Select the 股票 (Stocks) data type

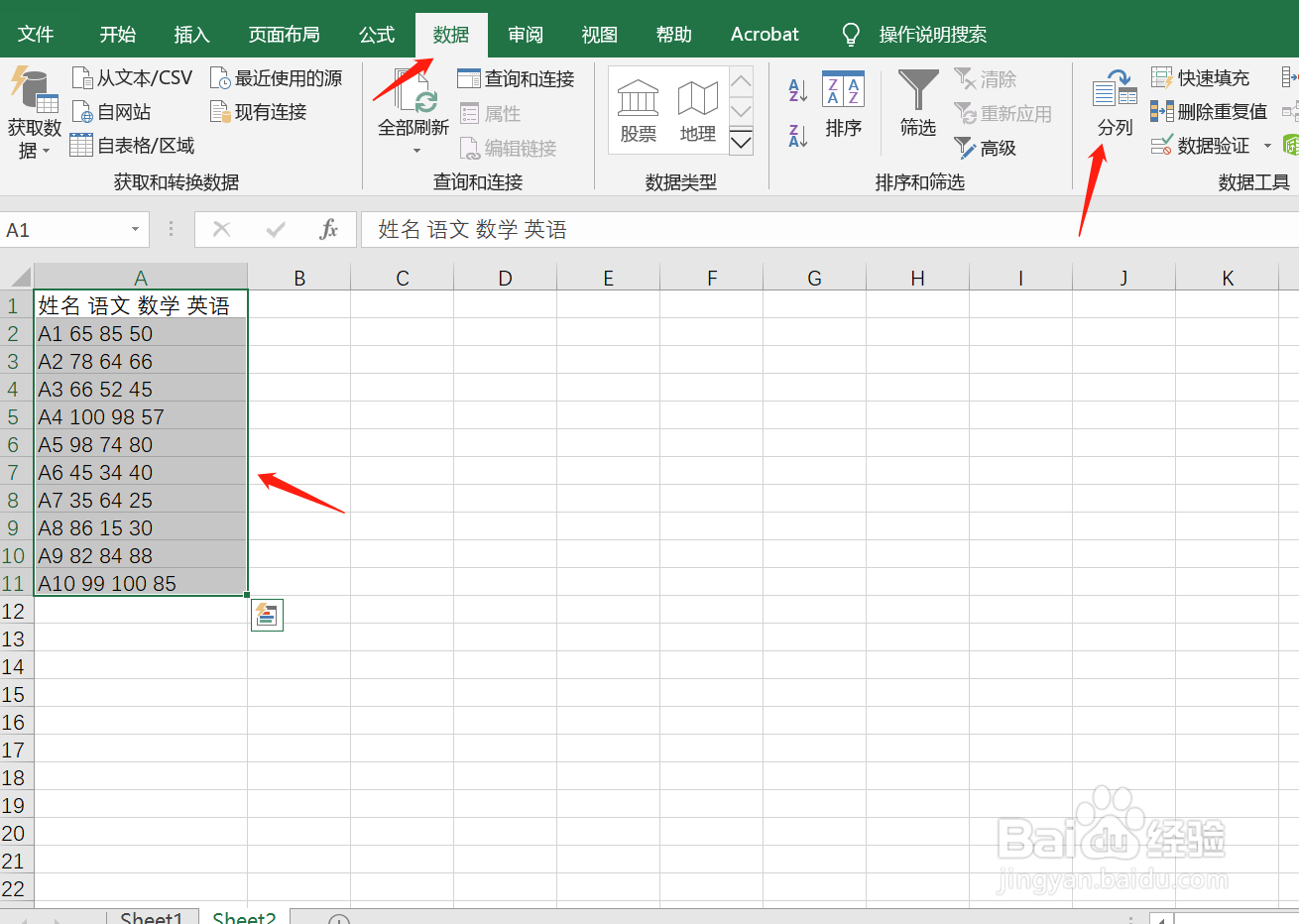point(638,112)
